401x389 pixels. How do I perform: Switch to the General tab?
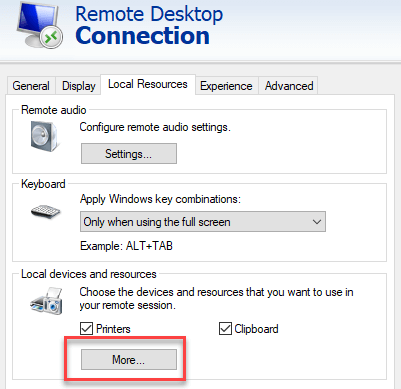31,86
